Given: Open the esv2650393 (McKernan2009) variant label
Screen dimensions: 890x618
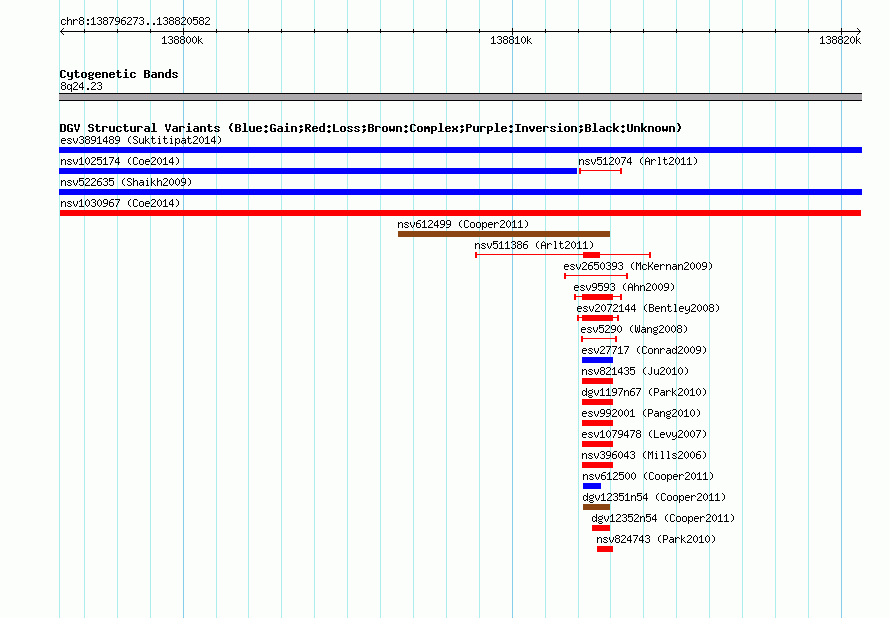Looking at the screenshot, I should (638, 266).
